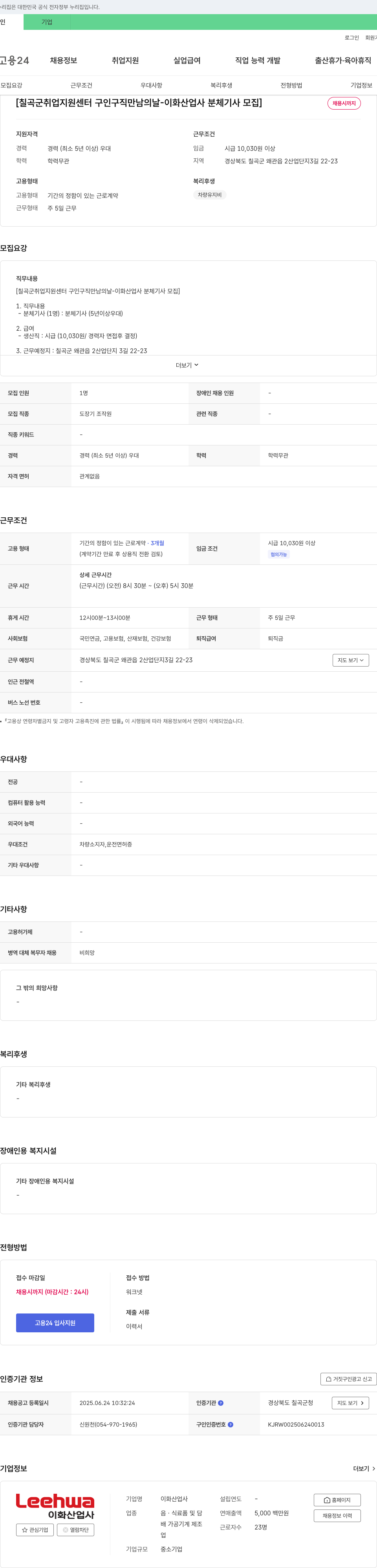The width and height of the screenshot is (377, 1568).
Task: Click the help icon beside 인증기관
Action: (x=220, y=1403)
